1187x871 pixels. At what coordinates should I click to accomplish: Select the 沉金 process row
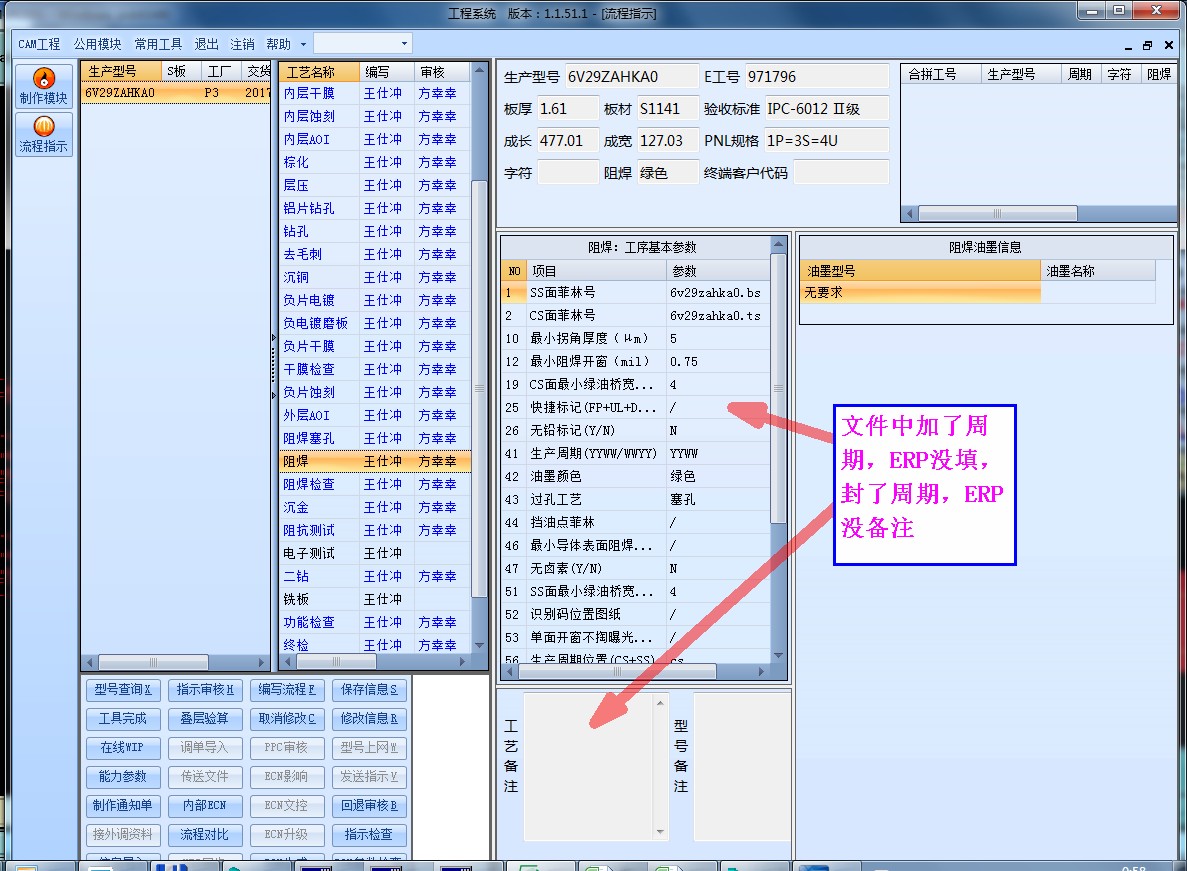375,507
